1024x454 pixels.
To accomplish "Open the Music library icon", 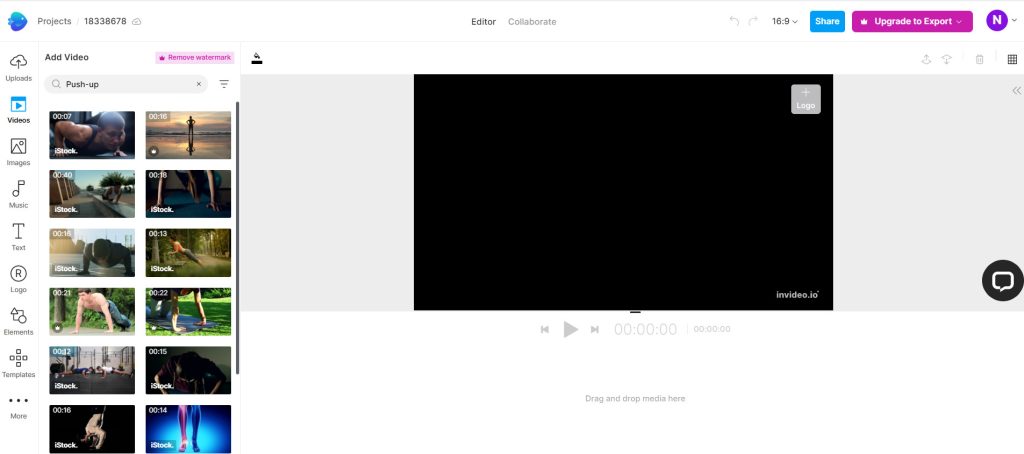I will coord(18,193).
